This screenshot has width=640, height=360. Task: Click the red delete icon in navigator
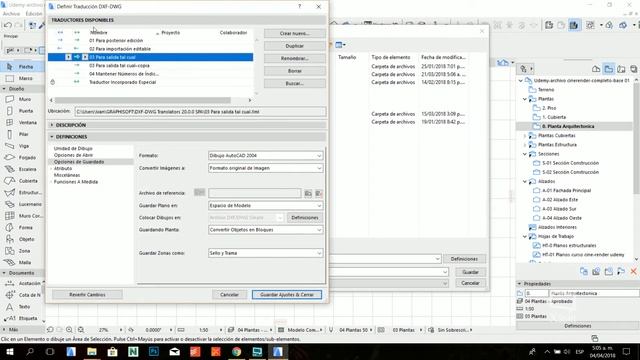(633, 271)
